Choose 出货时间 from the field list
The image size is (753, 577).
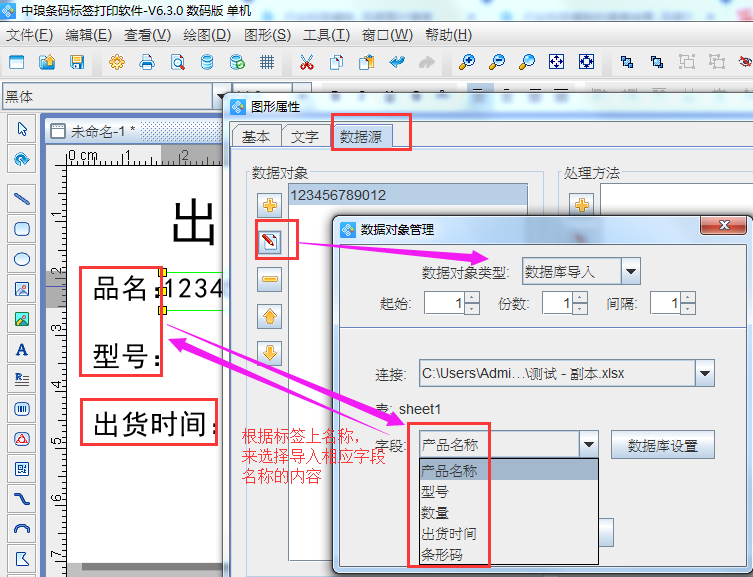448,533
